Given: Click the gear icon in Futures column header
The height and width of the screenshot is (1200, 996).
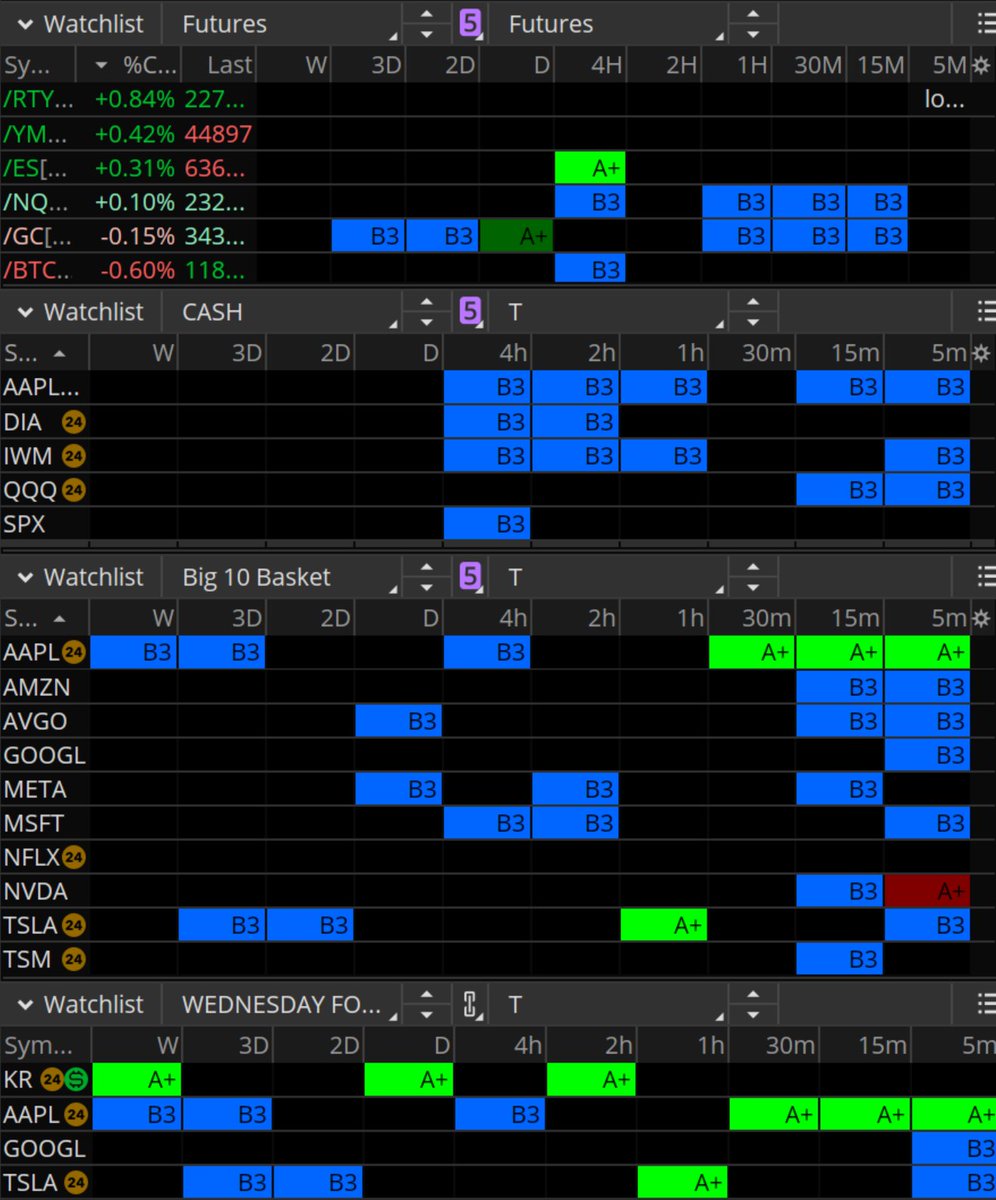Looking at the screenshot, I should (981, 66).
